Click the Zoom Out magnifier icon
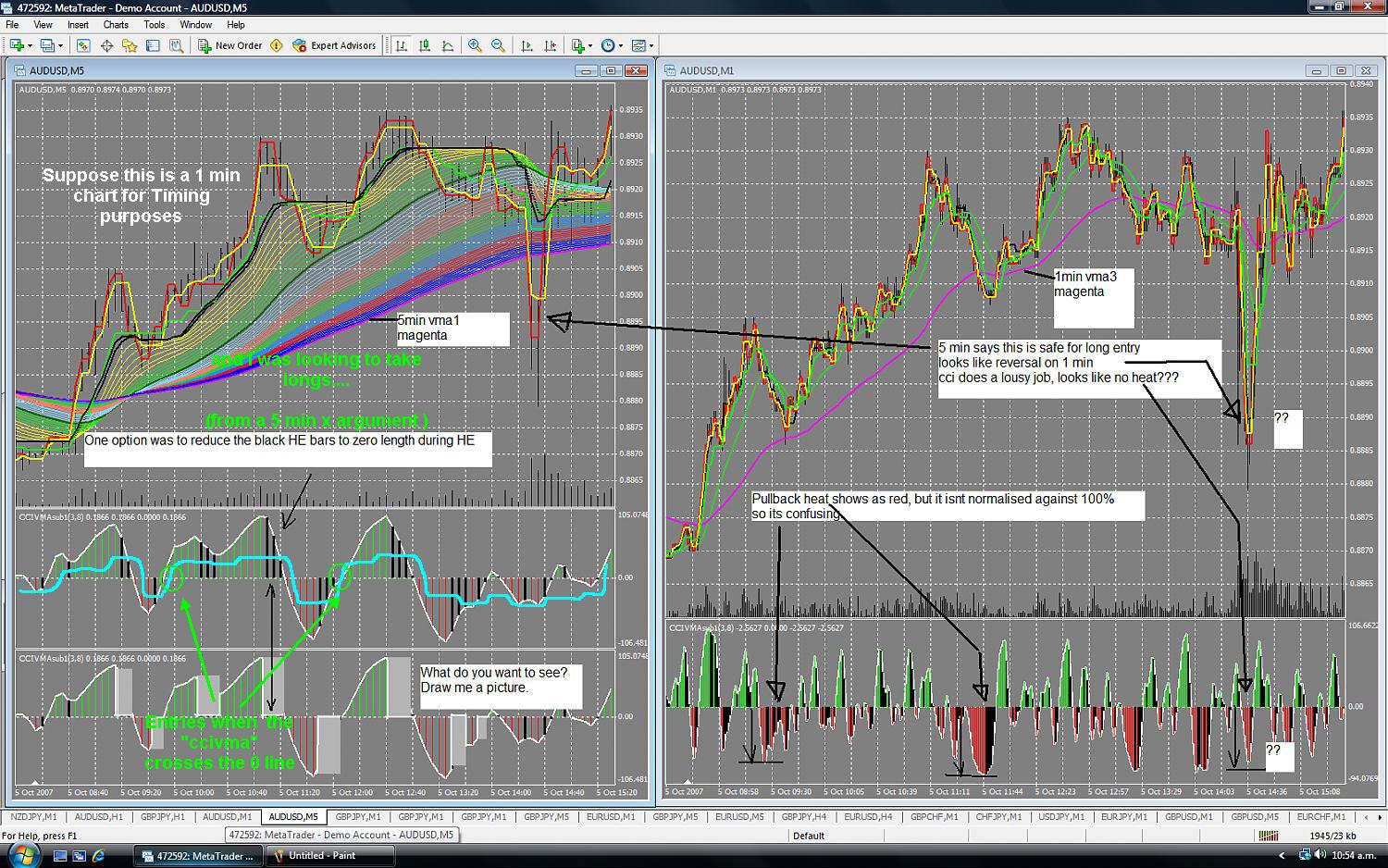The image size is (1388, 868). [x=498, y=45]
